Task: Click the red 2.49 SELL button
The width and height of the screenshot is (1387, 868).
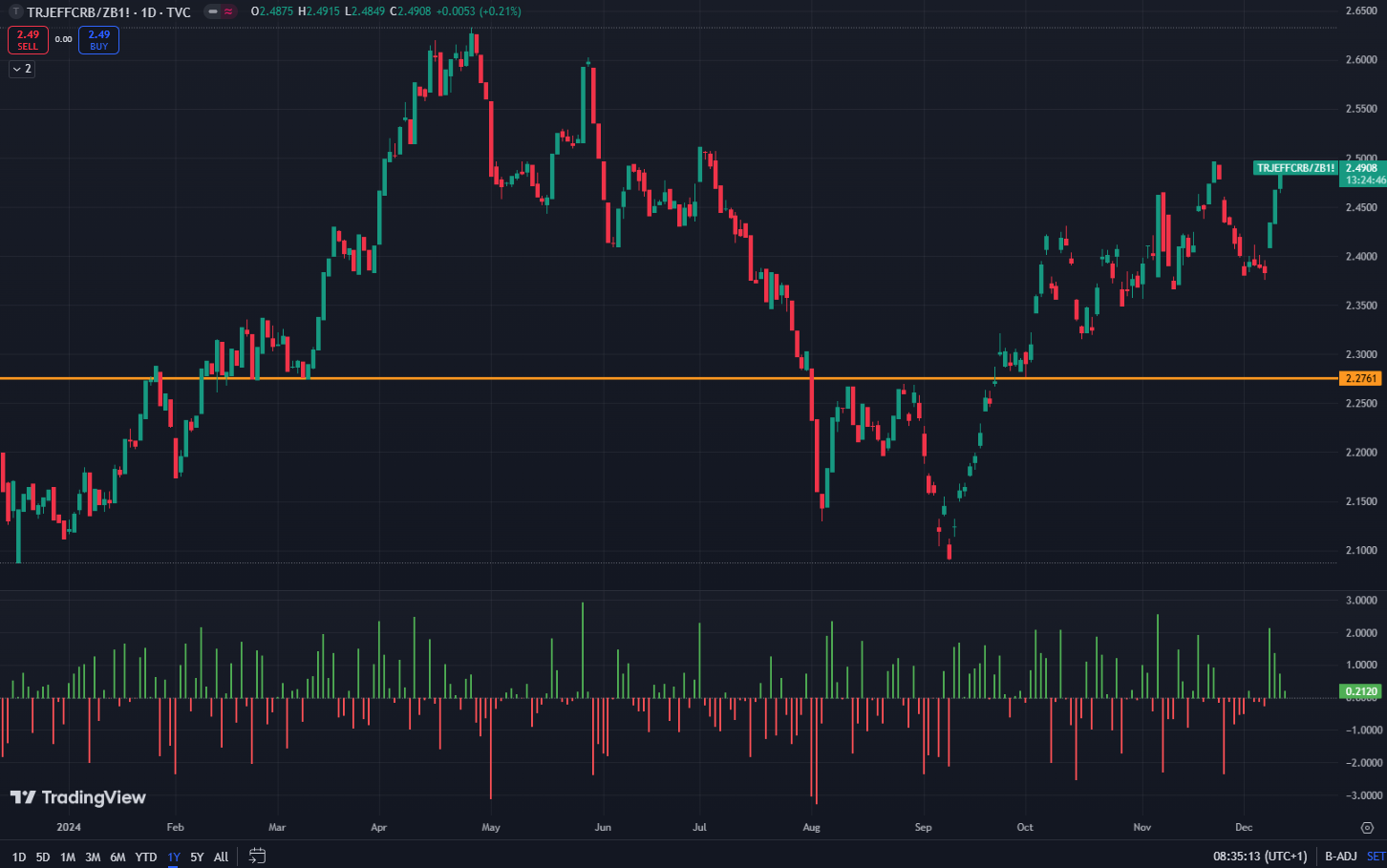Action: 28,40
